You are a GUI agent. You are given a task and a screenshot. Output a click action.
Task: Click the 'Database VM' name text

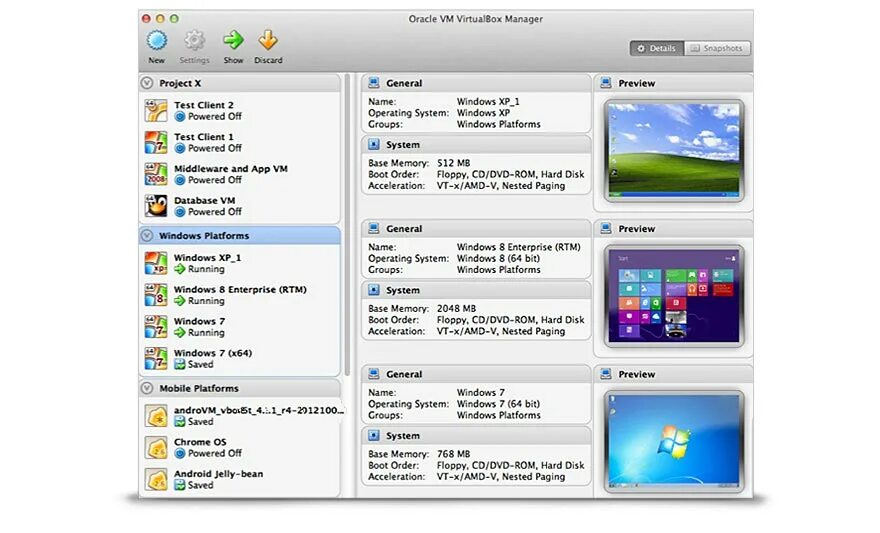coord(205,200)
